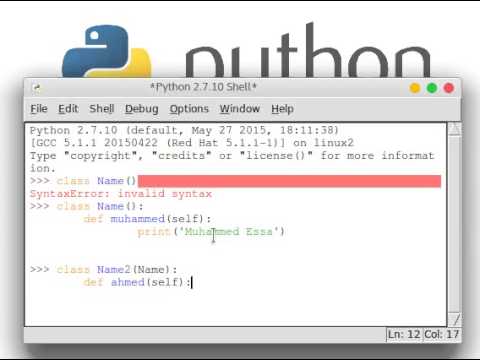Open the Help menu

click(x=282, y=109)
